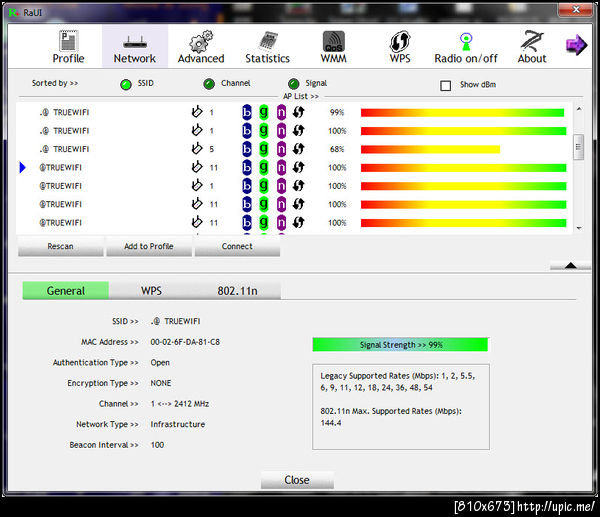This screenshot has height=517, width=600.
Task: Click the Close button at bottom
Action: 297,480
